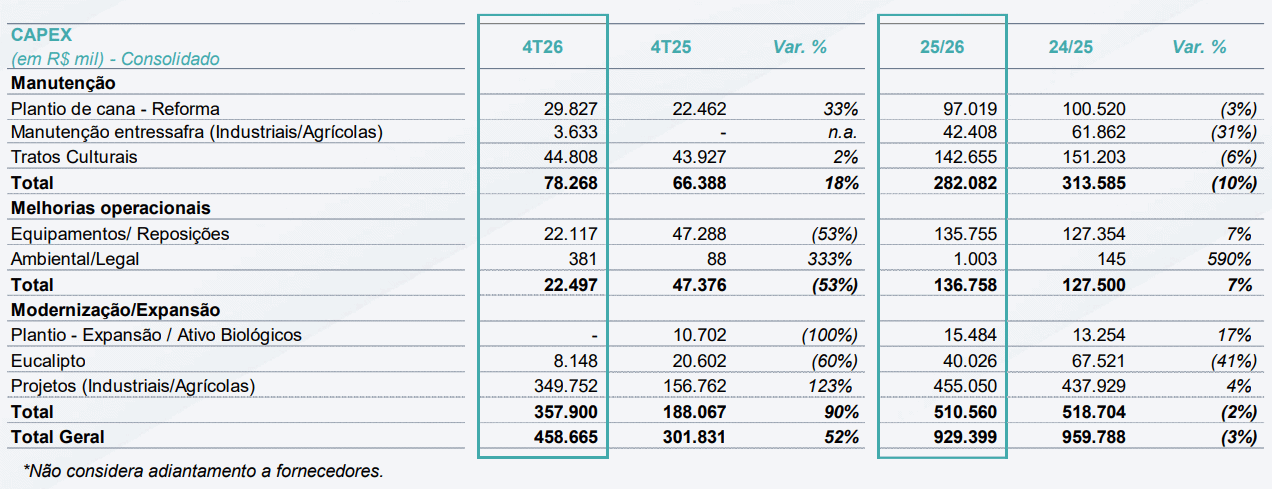
Task: Click the Equipamentos/ Reposições row label
Action: pos(120,234)
